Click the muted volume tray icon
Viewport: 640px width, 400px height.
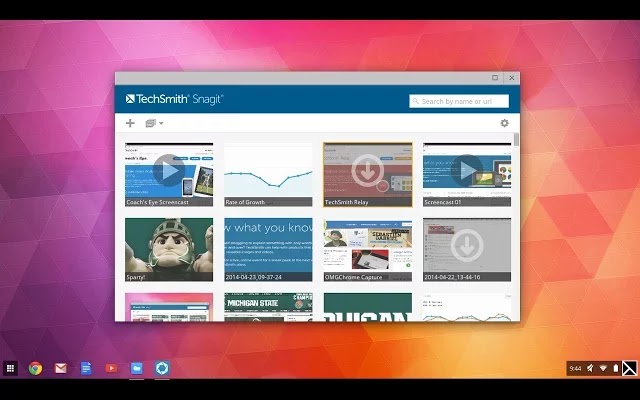click(590, 369)
